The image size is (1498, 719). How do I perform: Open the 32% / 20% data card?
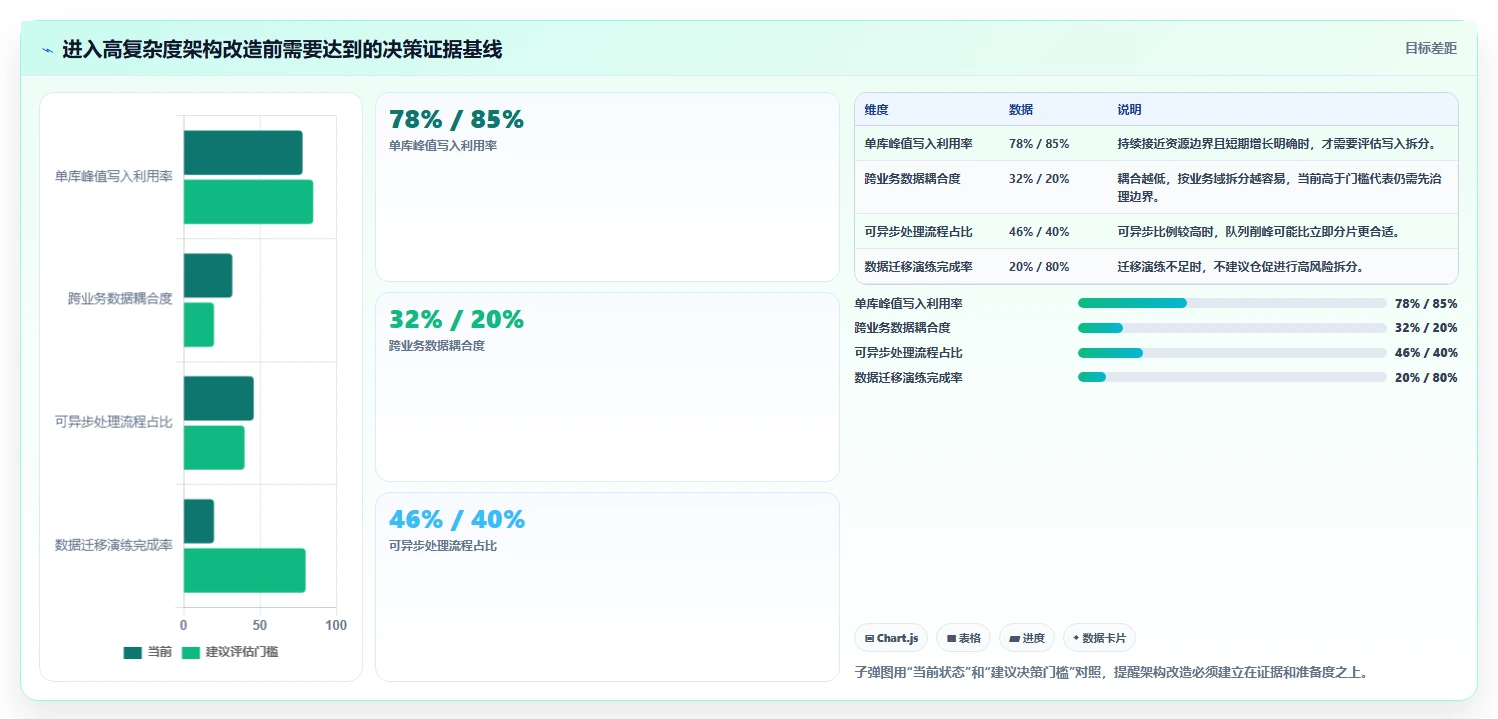[x=607, y=387]
